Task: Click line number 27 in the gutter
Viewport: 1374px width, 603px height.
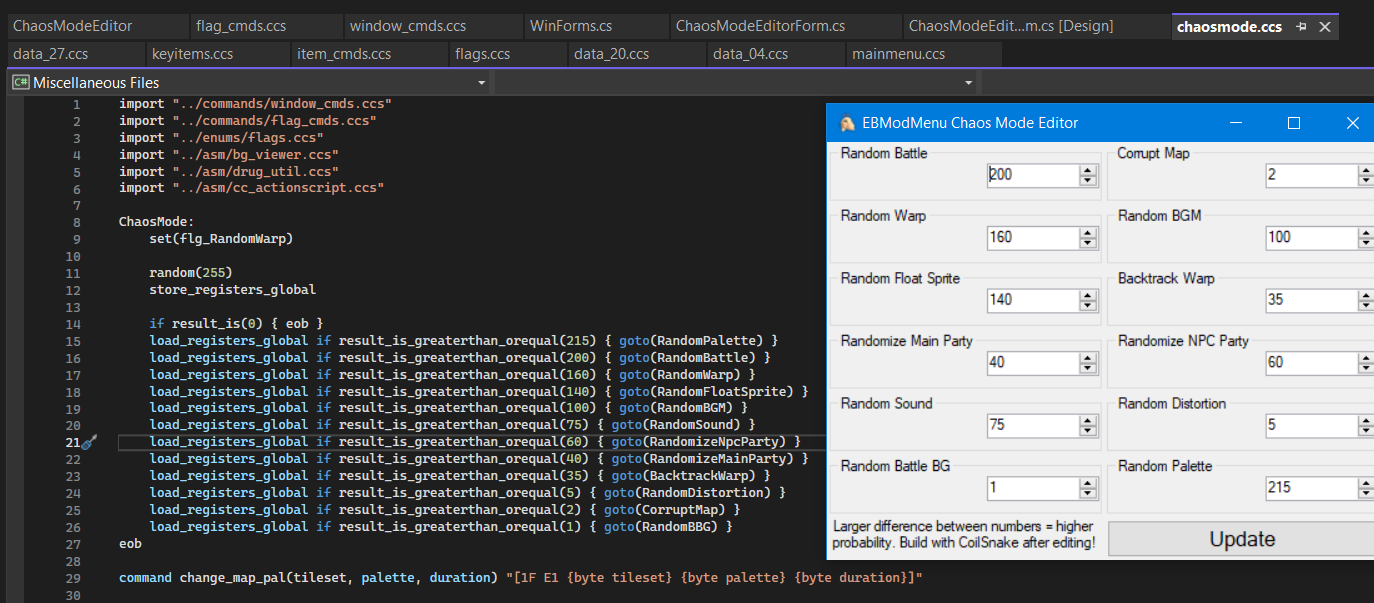Action: (x=73, y=544)
